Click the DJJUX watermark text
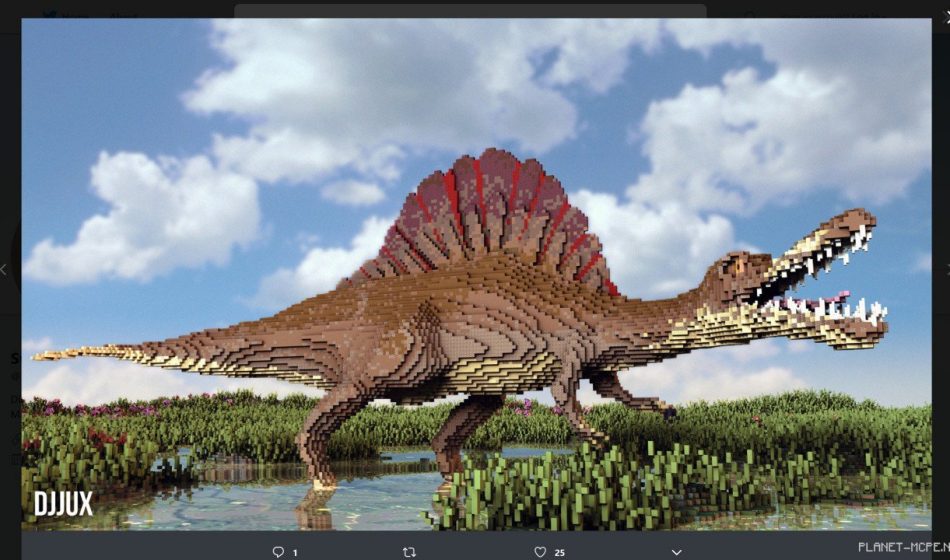This screenshot has height=560, width=950. click(x=63, y=504)
